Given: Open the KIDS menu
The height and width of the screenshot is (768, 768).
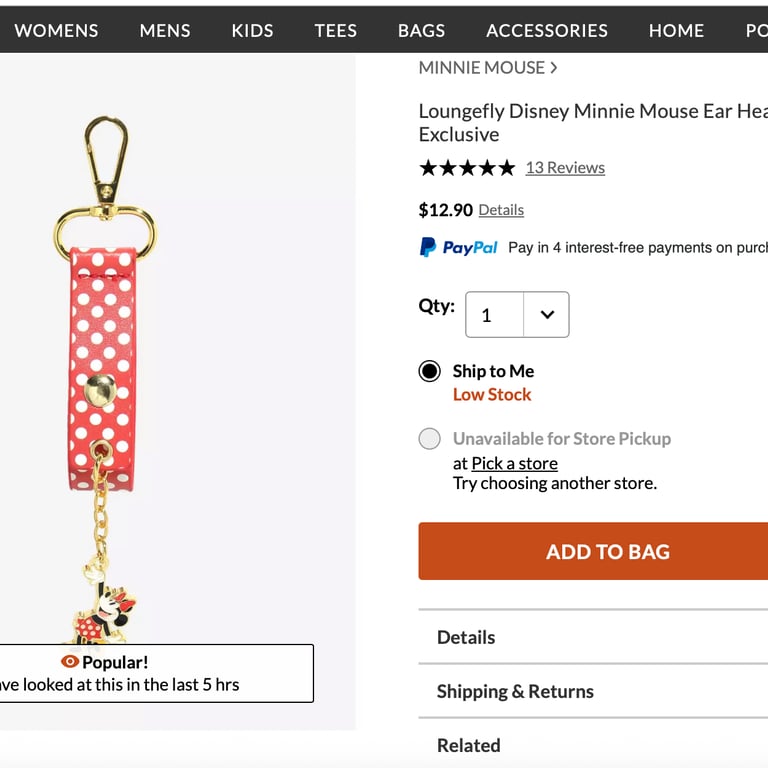Looking at the screenshot, I should [252, 30].
